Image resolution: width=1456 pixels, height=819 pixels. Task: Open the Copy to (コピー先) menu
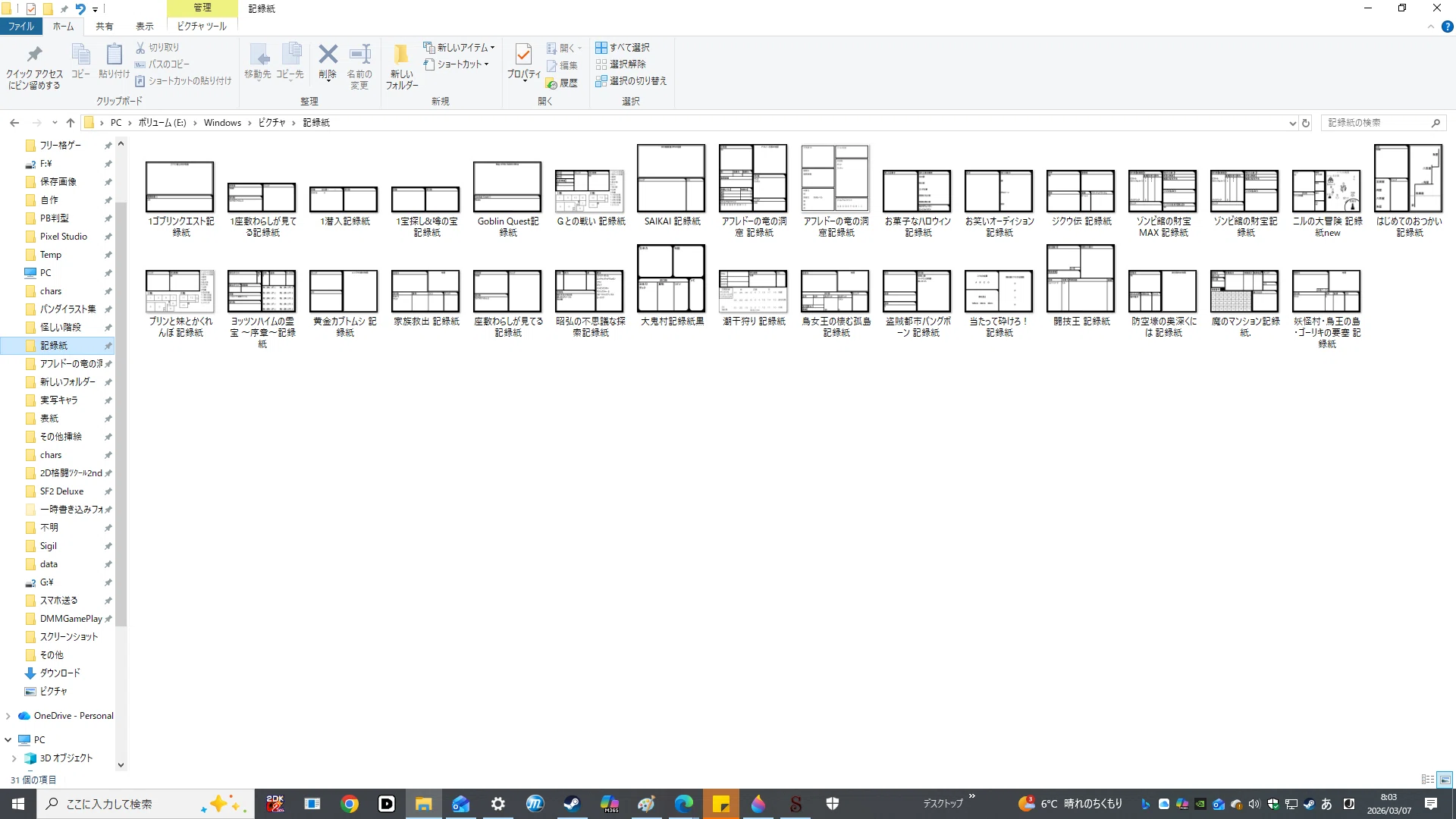coord(290,61)
